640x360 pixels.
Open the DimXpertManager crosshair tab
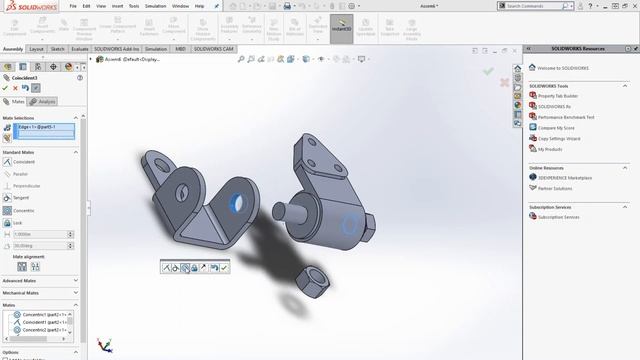point(53,67)
